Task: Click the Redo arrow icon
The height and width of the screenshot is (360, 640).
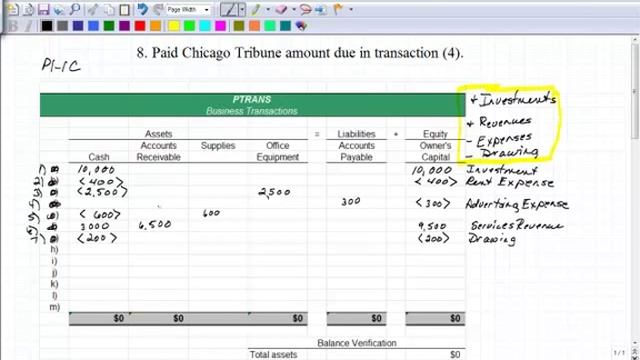Action: [158, 9]
